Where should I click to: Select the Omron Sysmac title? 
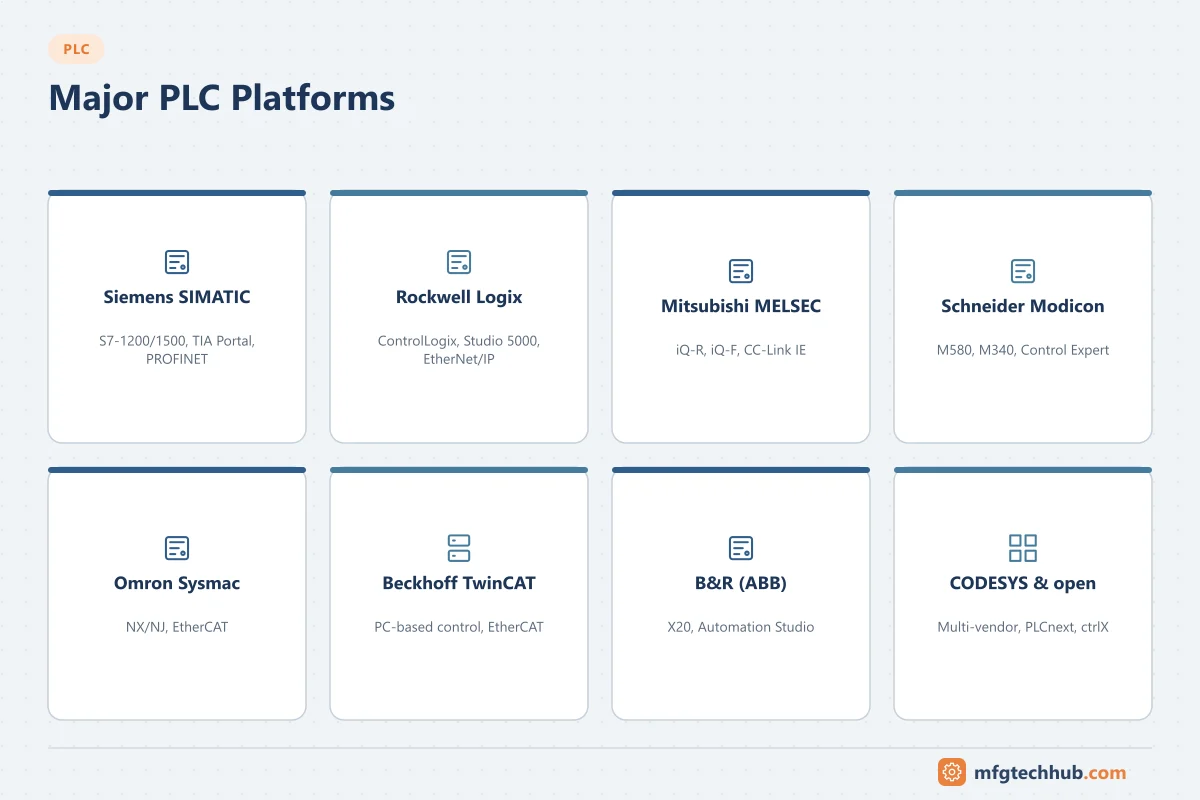pyautogui.click(x=177, y=583)
